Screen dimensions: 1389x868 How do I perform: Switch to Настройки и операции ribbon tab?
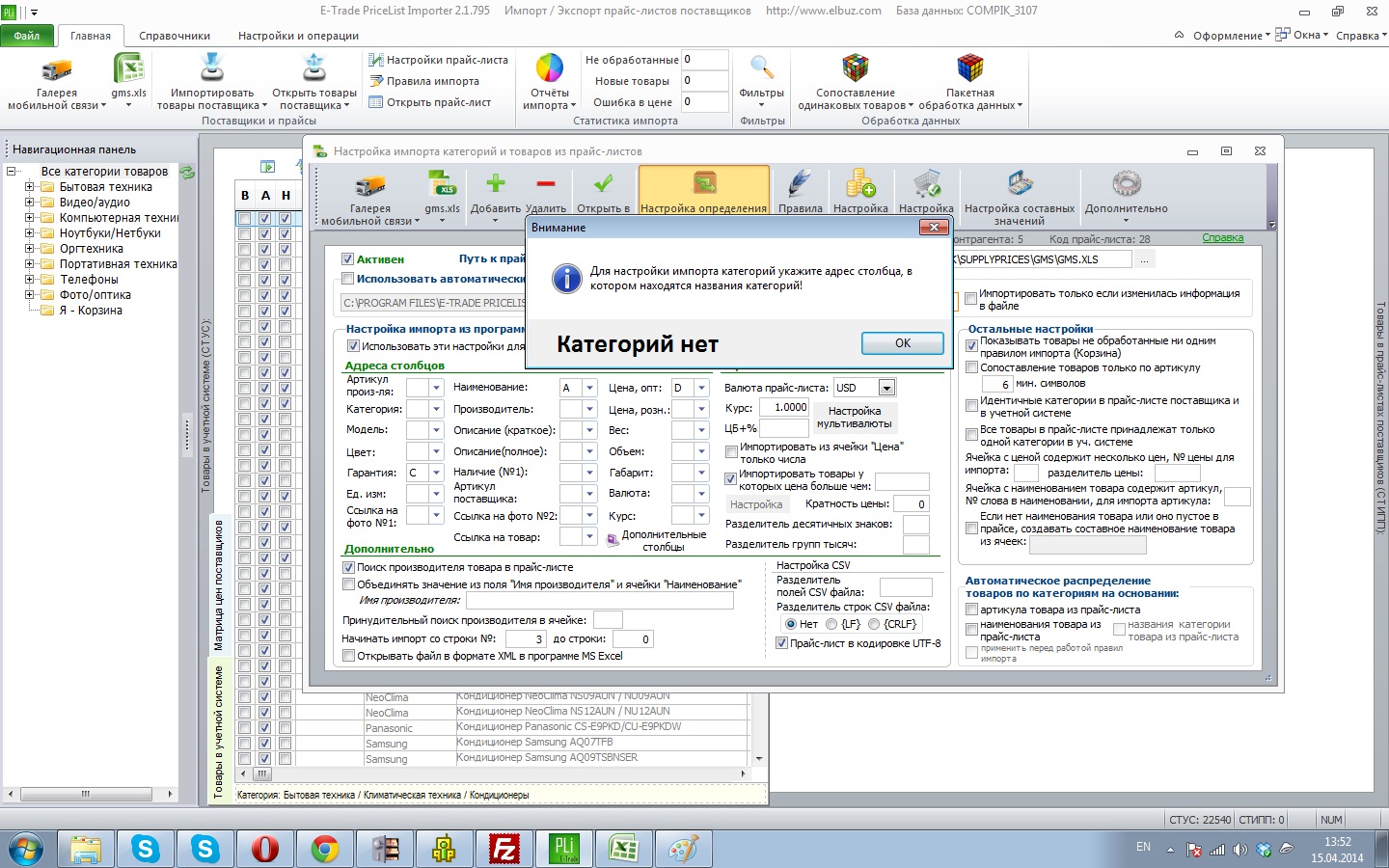(x=298, y=36)
